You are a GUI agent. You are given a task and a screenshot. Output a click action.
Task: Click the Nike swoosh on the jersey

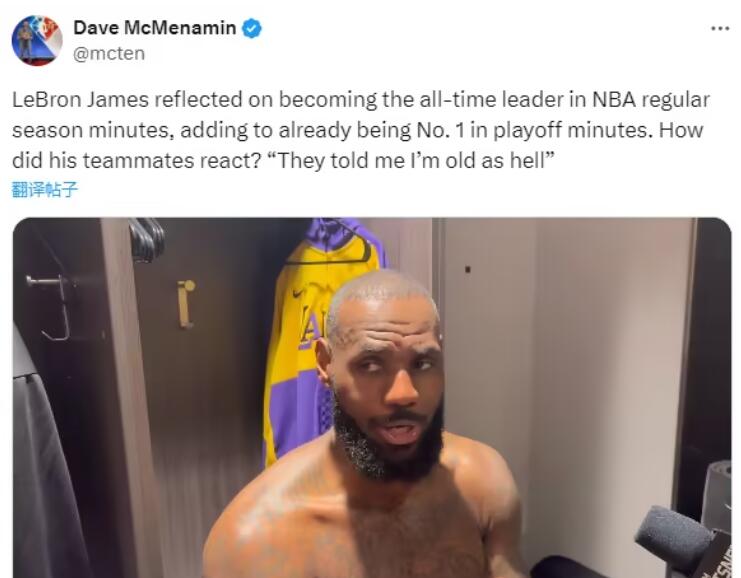[x=299, y=293]
